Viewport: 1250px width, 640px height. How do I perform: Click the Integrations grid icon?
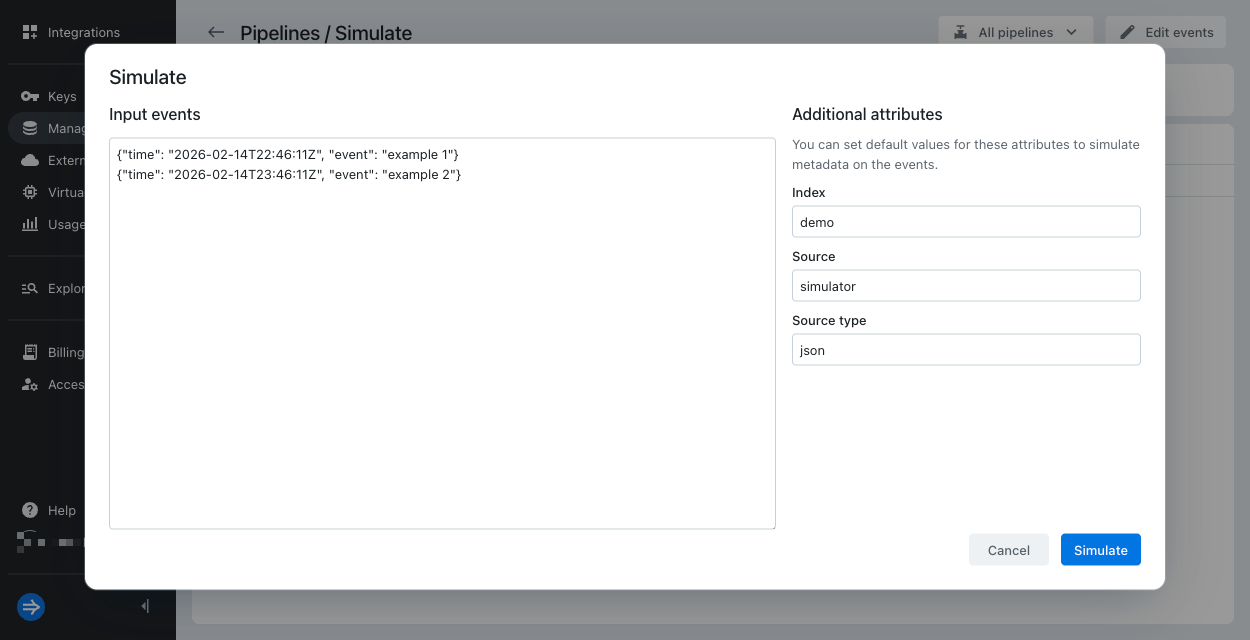click(30, 32)
